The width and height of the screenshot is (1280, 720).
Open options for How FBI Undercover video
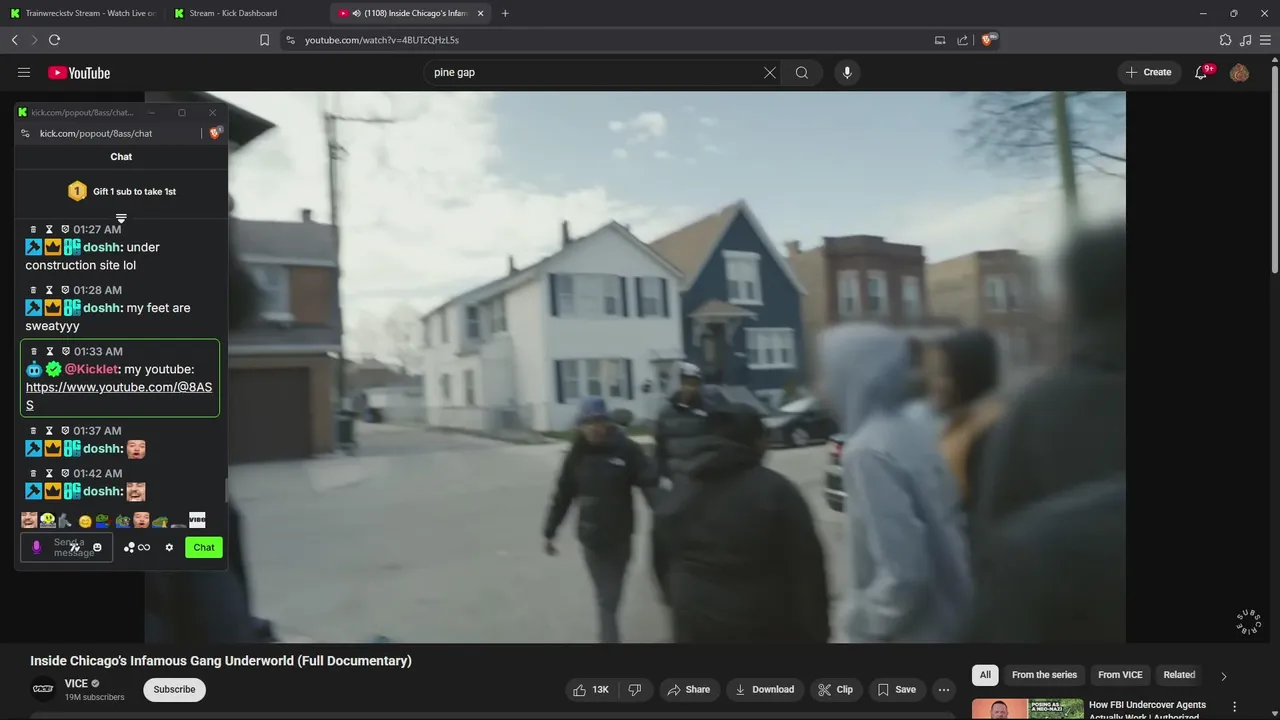point(1234,707)
